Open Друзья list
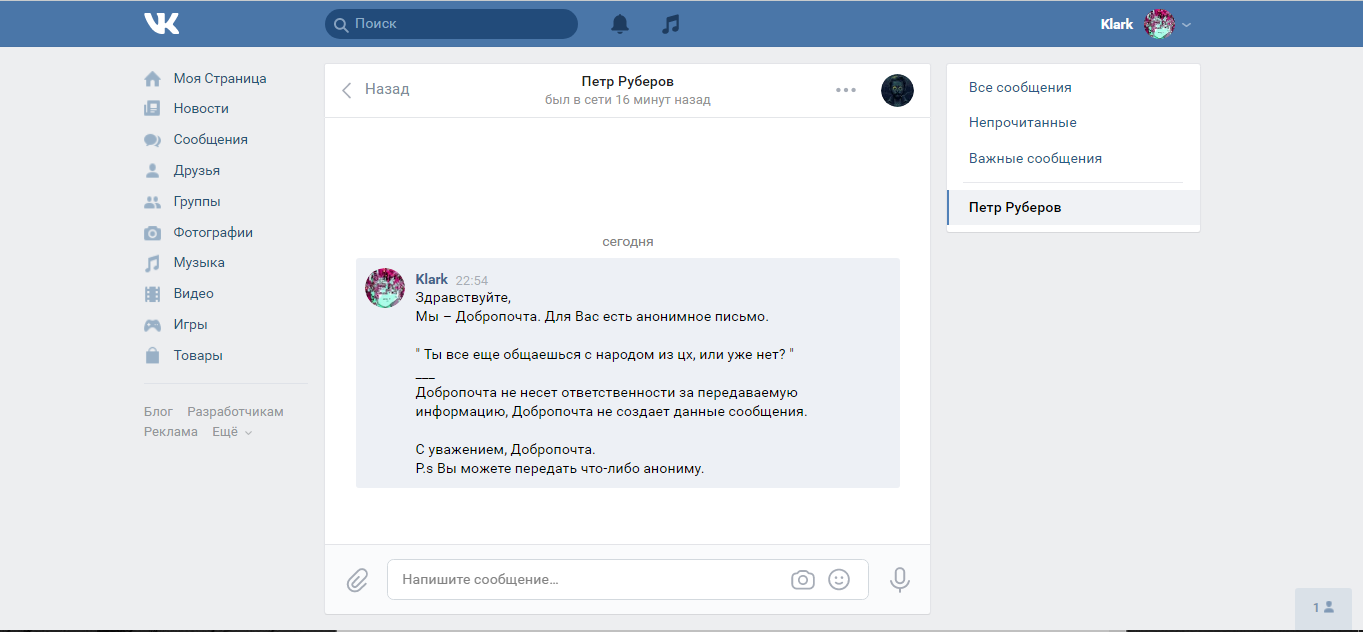The width and height of the screenshot is (1363, 632). coord(196,171)
